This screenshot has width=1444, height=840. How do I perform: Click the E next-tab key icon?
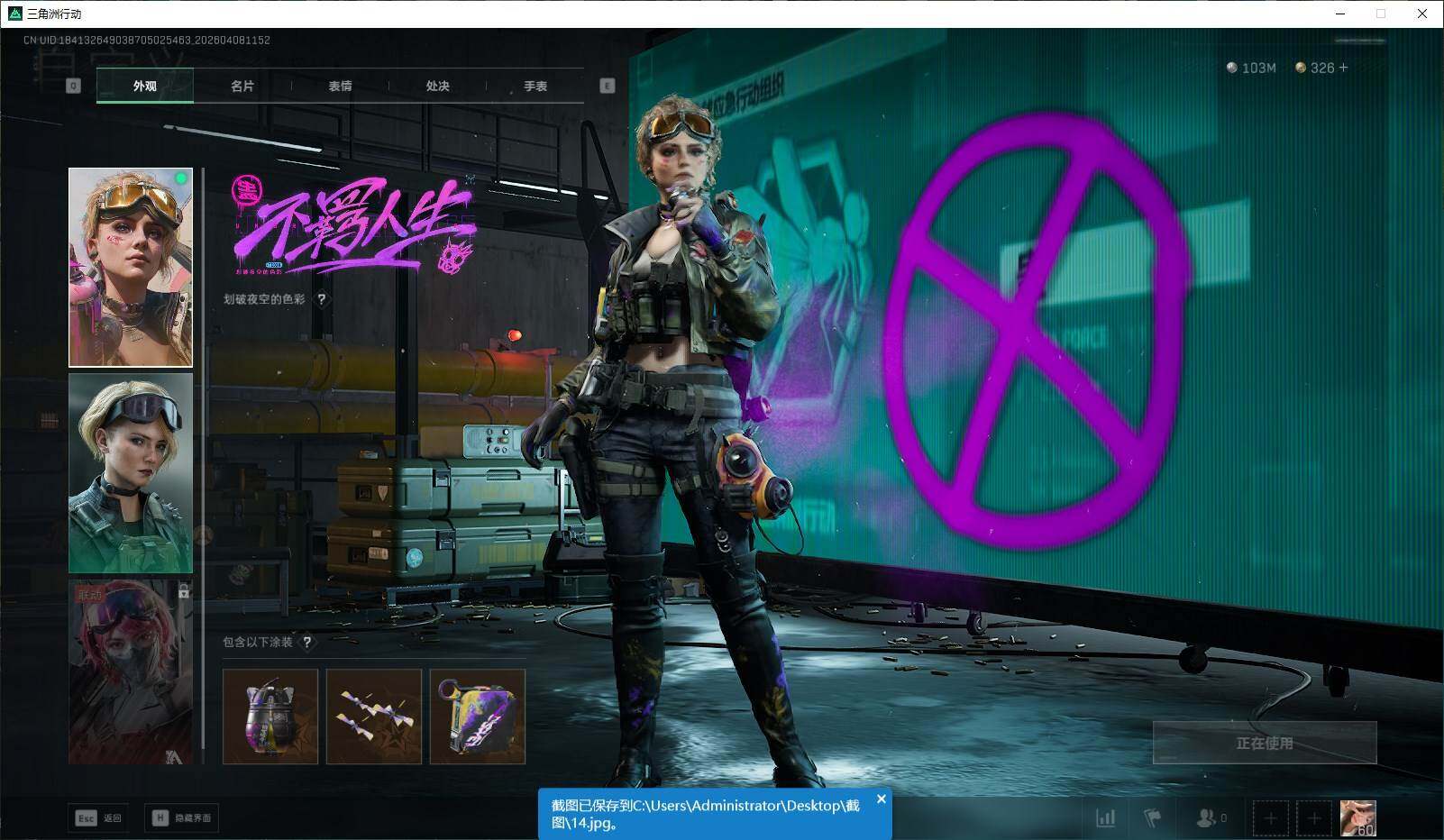tap(607, 86)
